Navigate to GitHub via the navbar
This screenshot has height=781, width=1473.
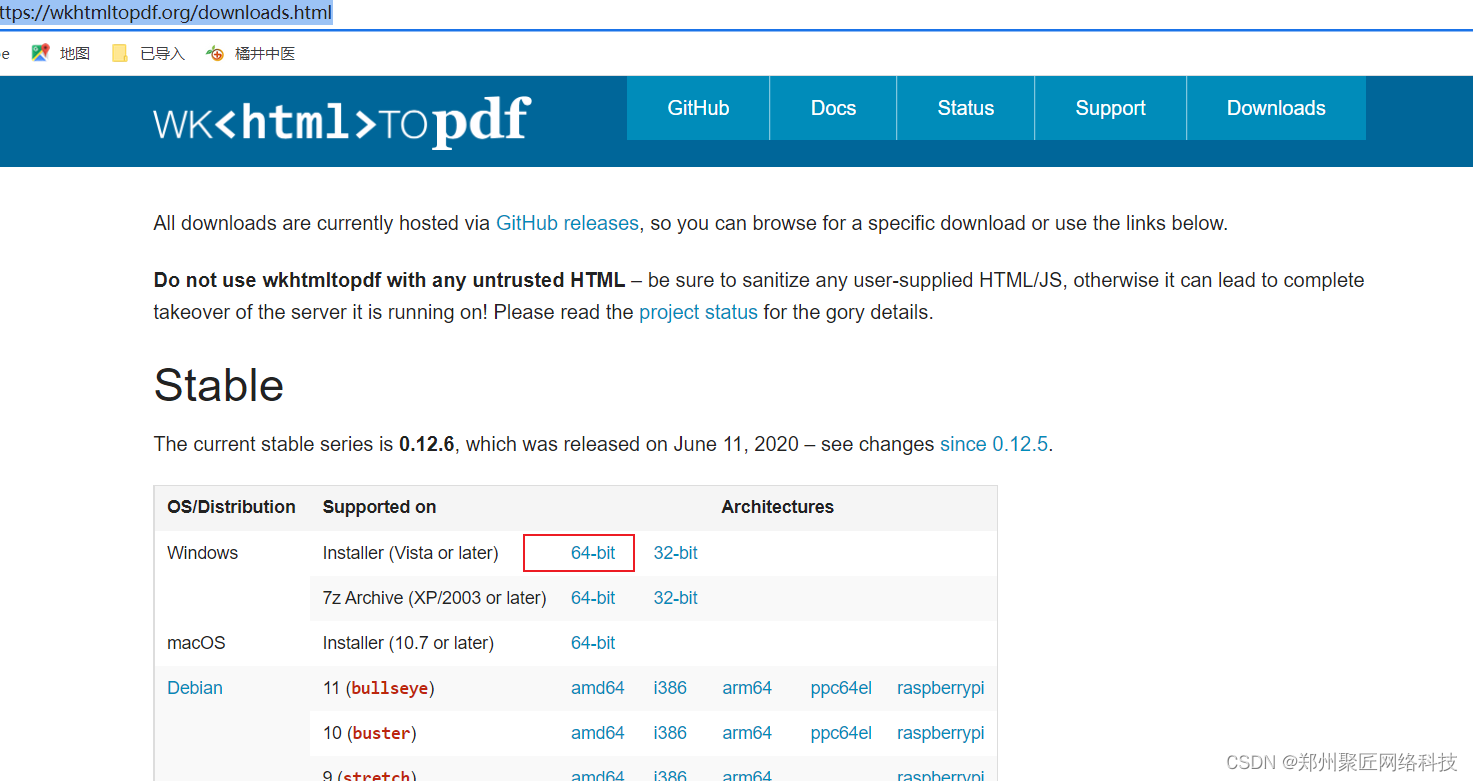[697, 107]
